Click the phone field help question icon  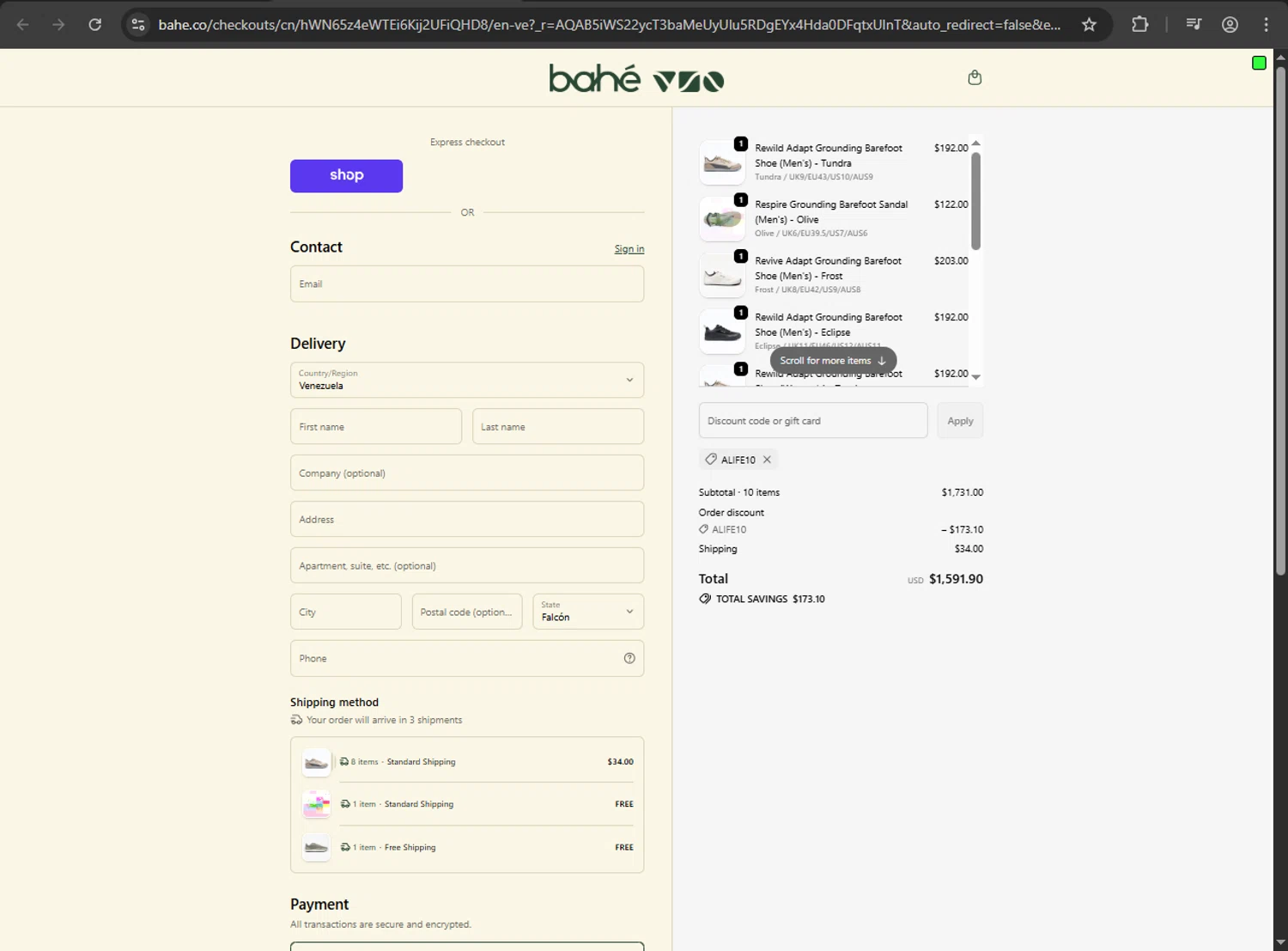tap(629, 658)
